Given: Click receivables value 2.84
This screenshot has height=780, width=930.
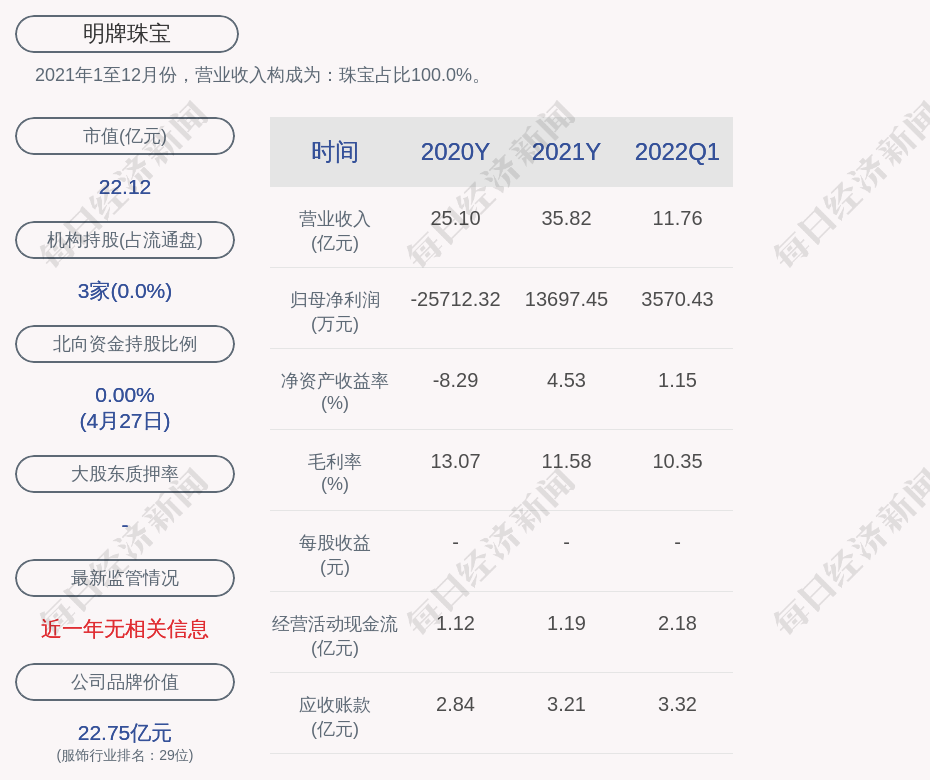Looking at the screenshot, I should point(455,705).
